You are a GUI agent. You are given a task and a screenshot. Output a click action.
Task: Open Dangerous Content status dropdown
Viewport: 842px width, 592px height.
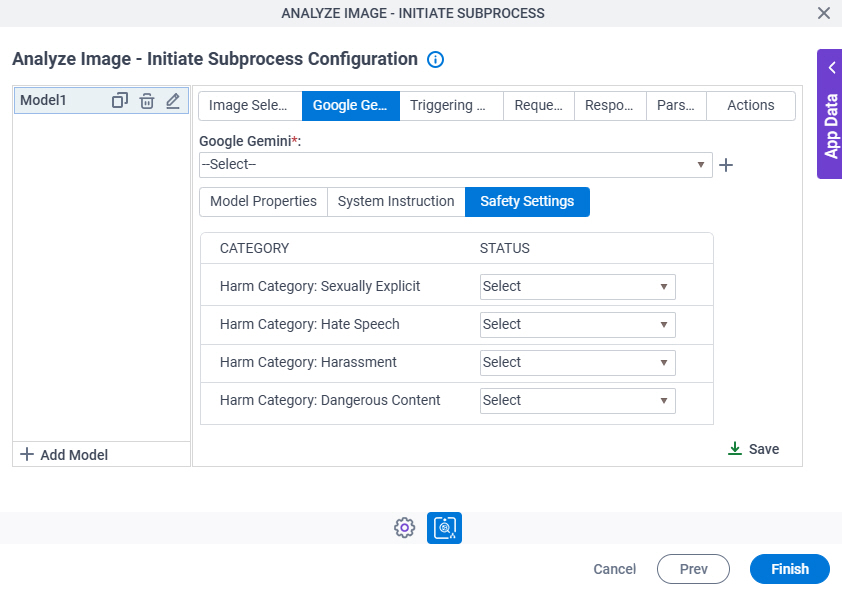(577, 401)
